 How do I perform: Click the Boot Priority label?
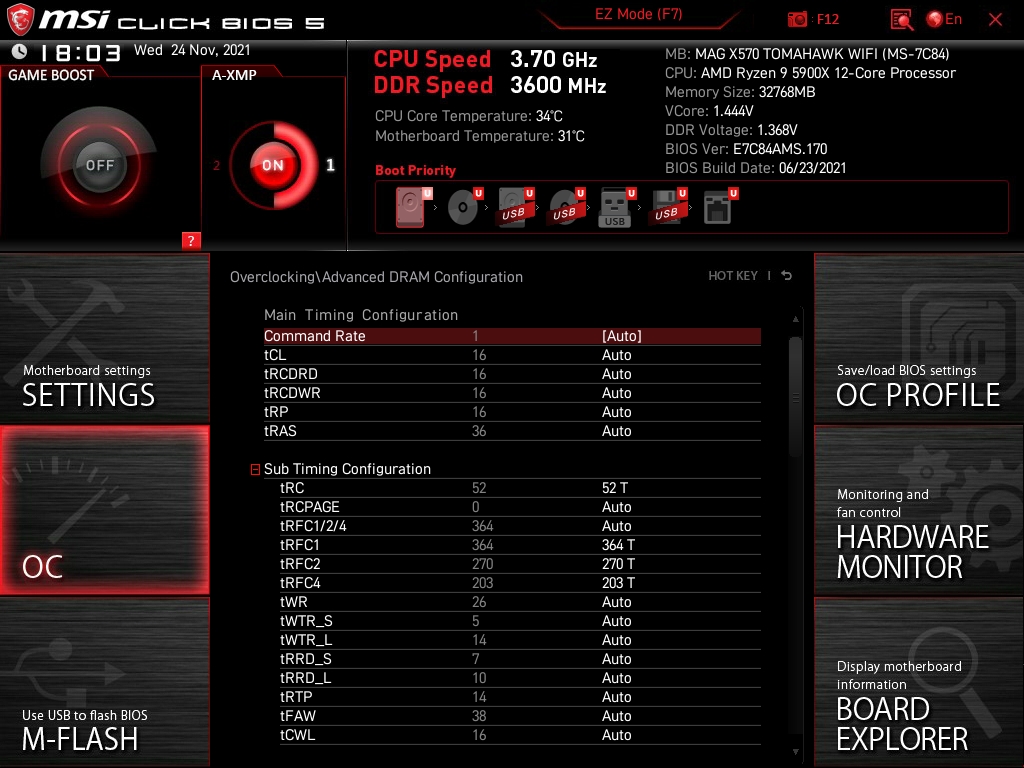coord(415,170)
